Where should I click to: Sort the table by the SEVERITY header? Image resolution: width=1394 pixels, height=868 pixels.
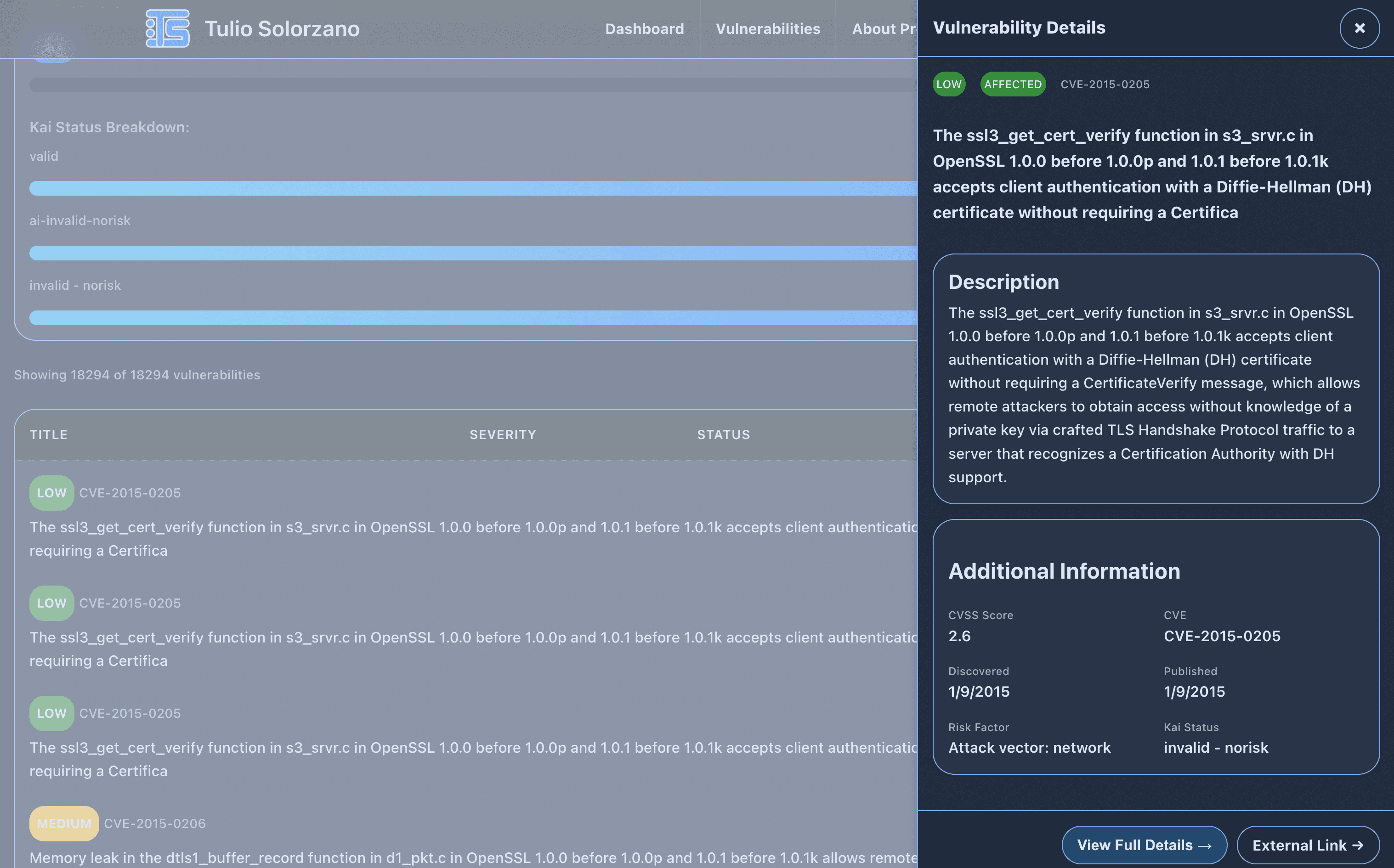tap(502, 434)
